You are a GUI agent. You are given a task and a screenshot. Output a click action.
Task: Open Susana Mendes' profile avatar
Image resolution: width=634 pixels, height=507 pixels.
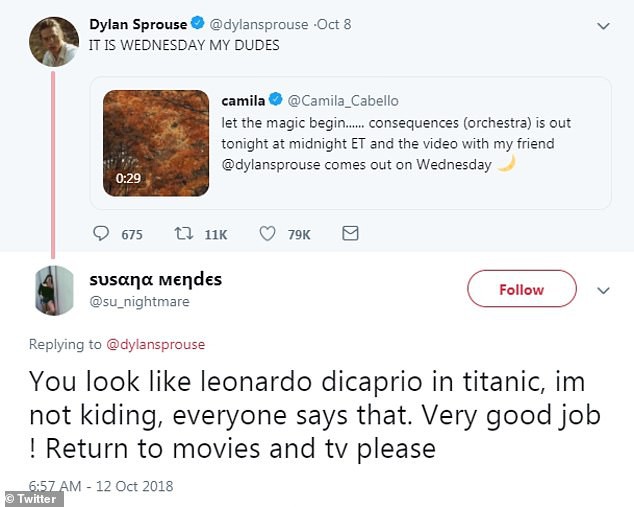click(x=53, y=291)
